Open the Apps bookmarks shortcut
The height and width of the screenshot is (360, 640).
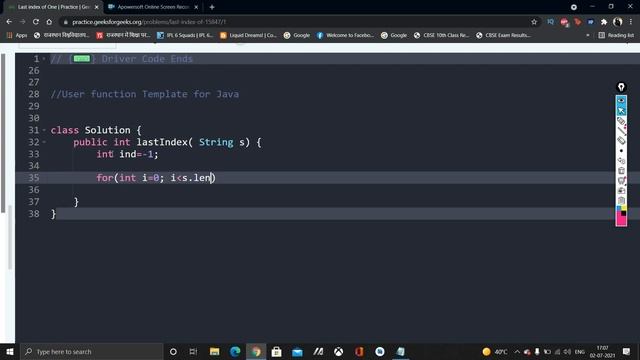[17, 35]
